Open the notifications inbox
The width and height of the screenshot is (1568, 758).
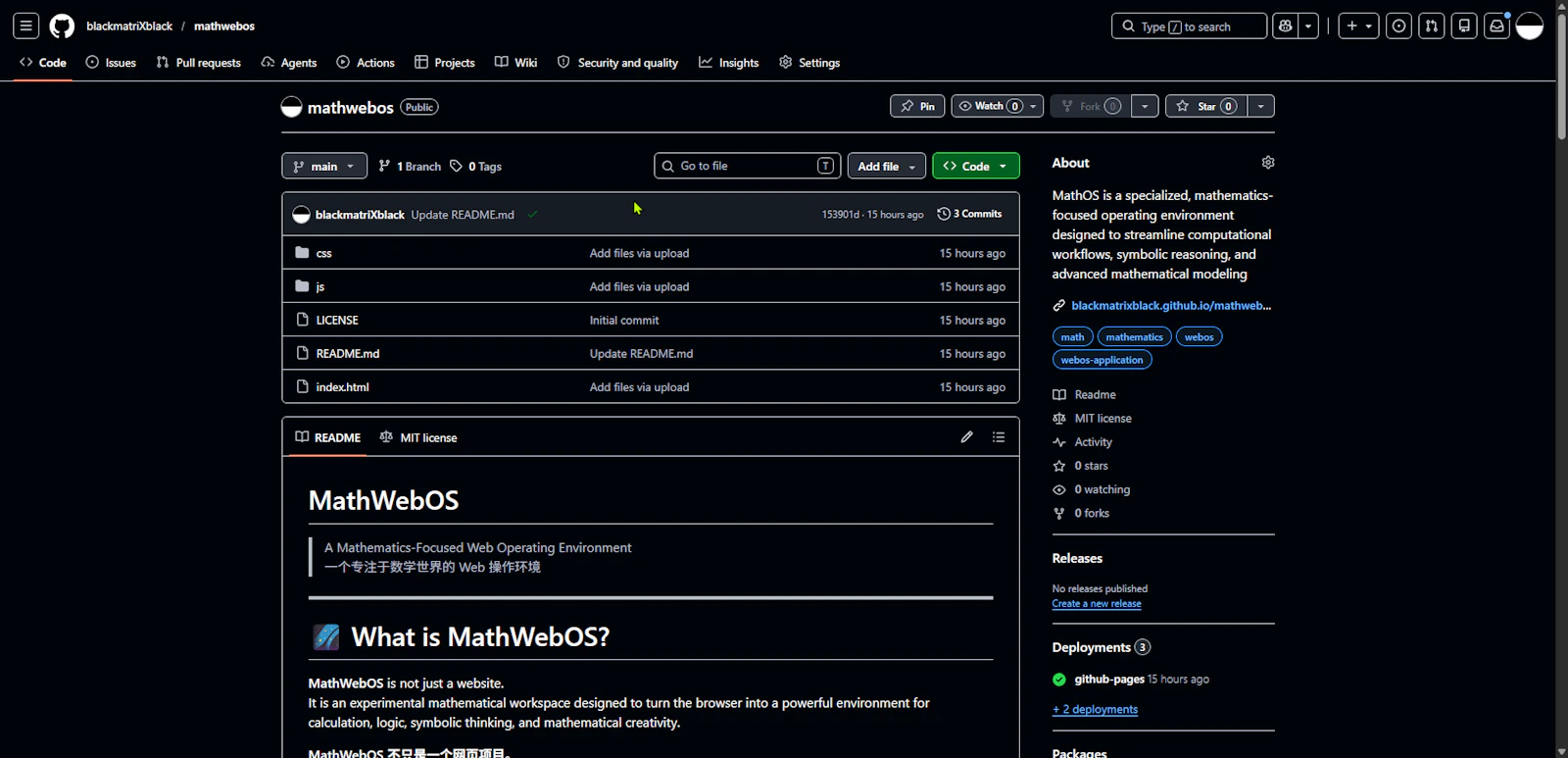pyautogui.click(x=1496, y=26)
